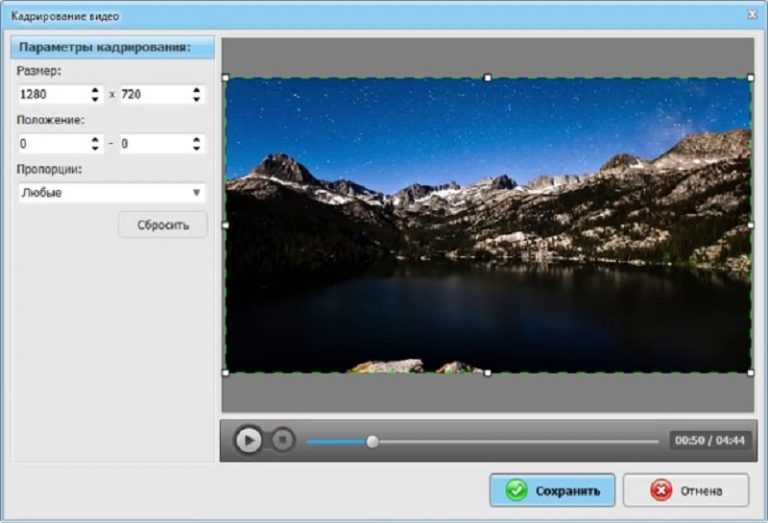Click the green checkmark icon on Сохранить
768x523 pixels.
click(x=516, y=490)
